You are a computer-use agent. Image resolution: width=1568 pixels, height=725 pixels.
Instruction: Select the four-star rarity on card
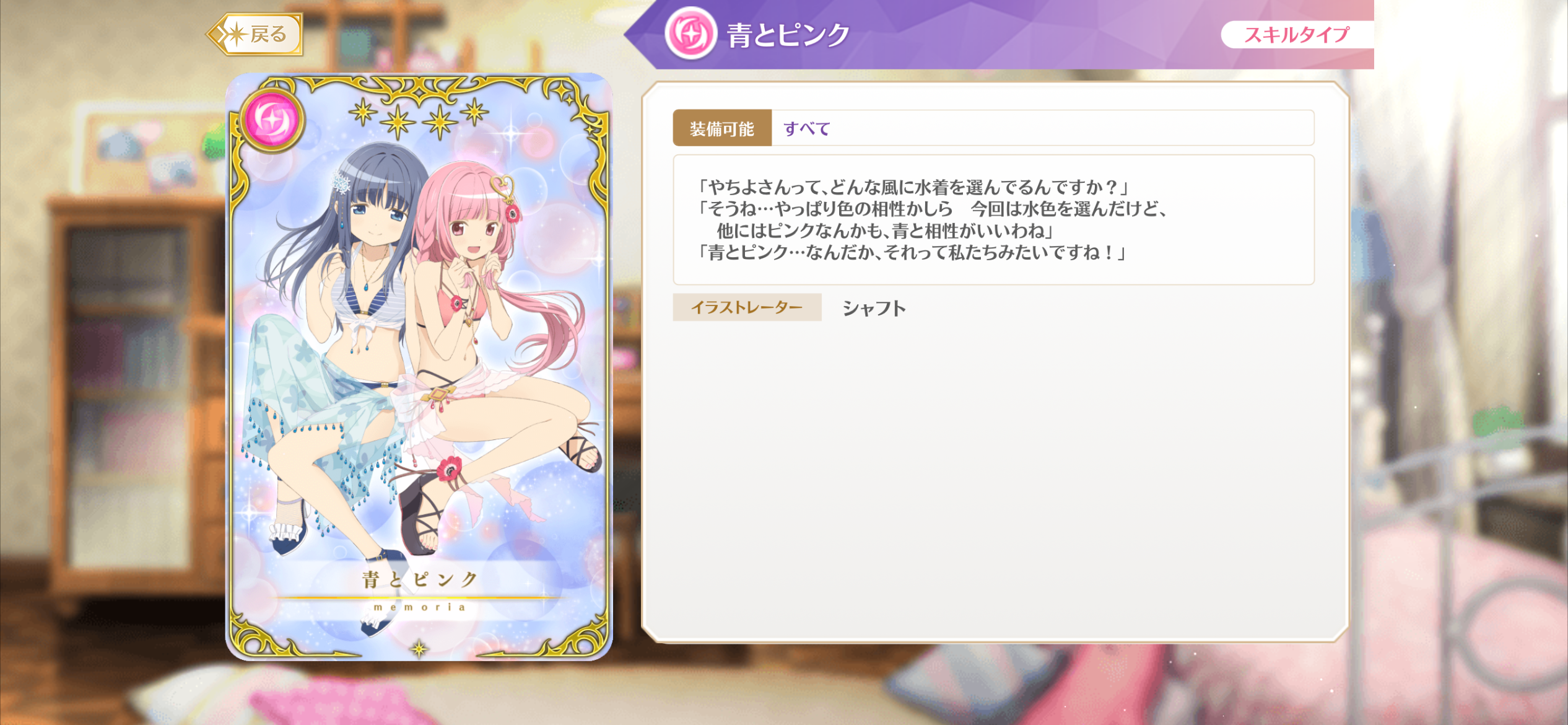419,116
